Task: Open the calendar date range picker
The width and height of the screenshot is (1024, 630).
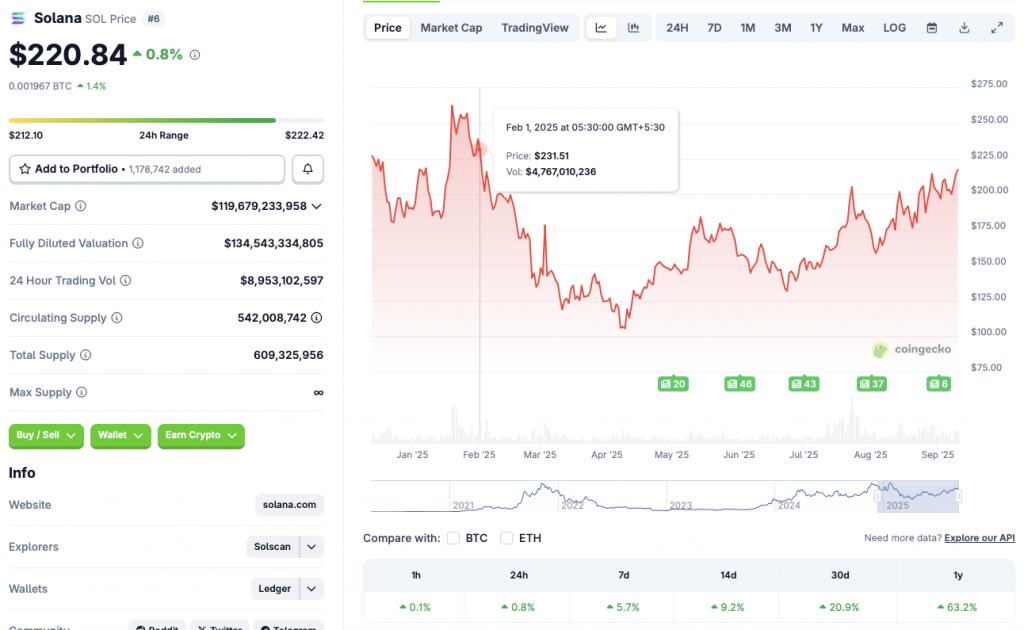Action: coord(932,28)
